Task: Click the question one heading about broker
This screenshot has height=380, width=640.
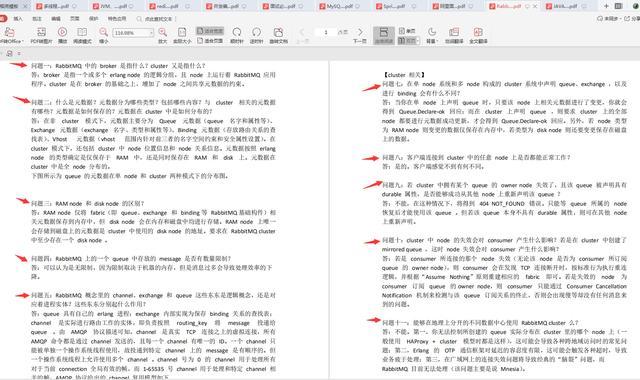Action: click(x=118, y=66)
